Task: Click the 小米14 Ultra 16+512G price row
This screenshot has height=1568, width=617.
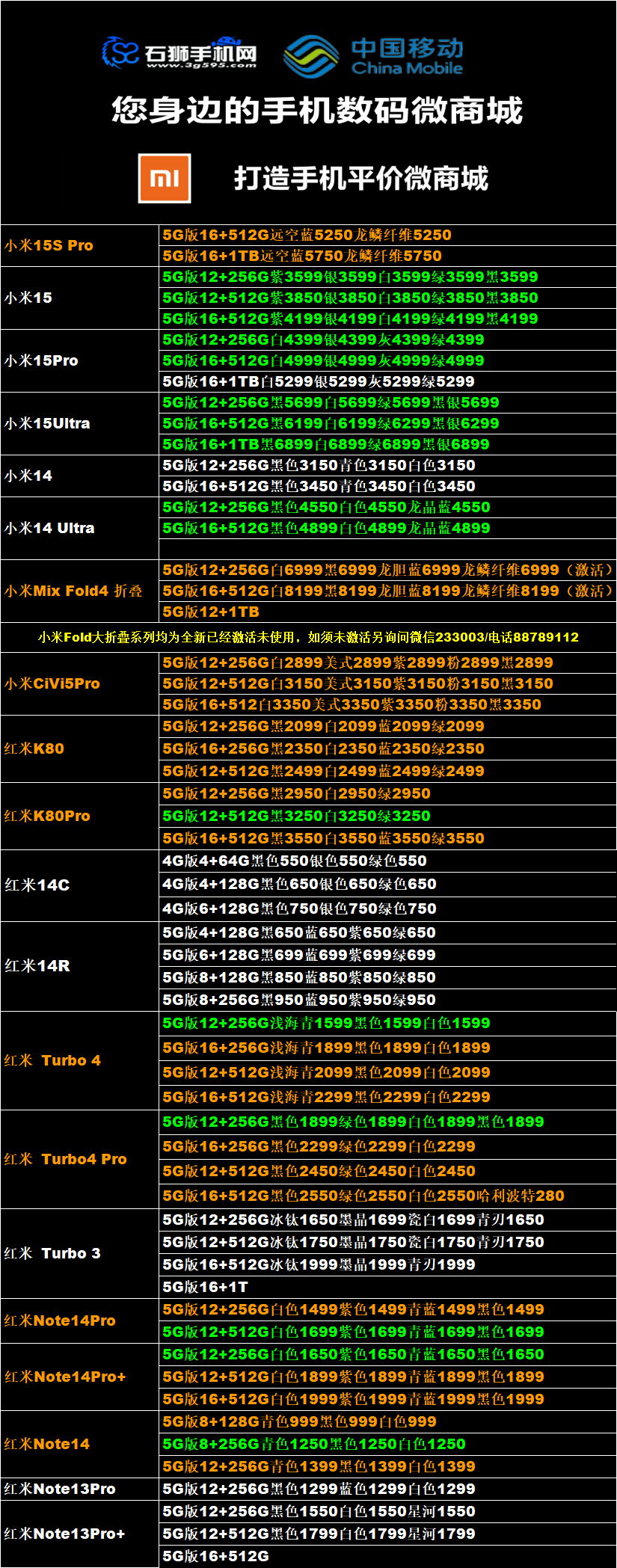Action: click(326, 528)
